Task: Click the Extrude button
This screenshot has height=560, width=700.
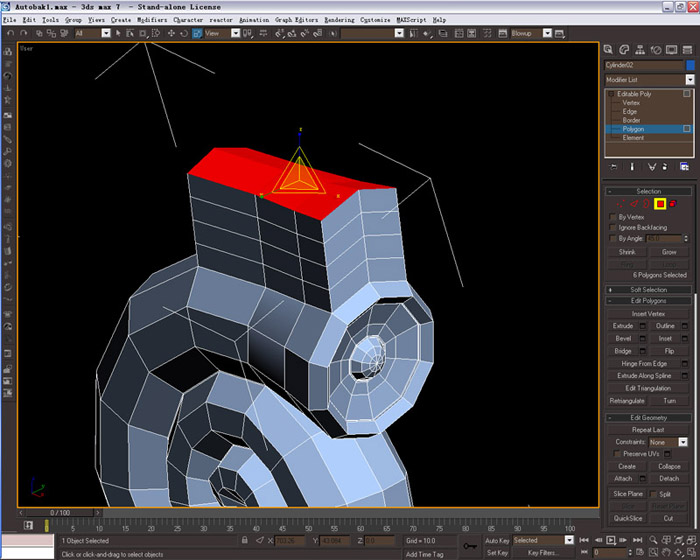Action: (623, 326)
